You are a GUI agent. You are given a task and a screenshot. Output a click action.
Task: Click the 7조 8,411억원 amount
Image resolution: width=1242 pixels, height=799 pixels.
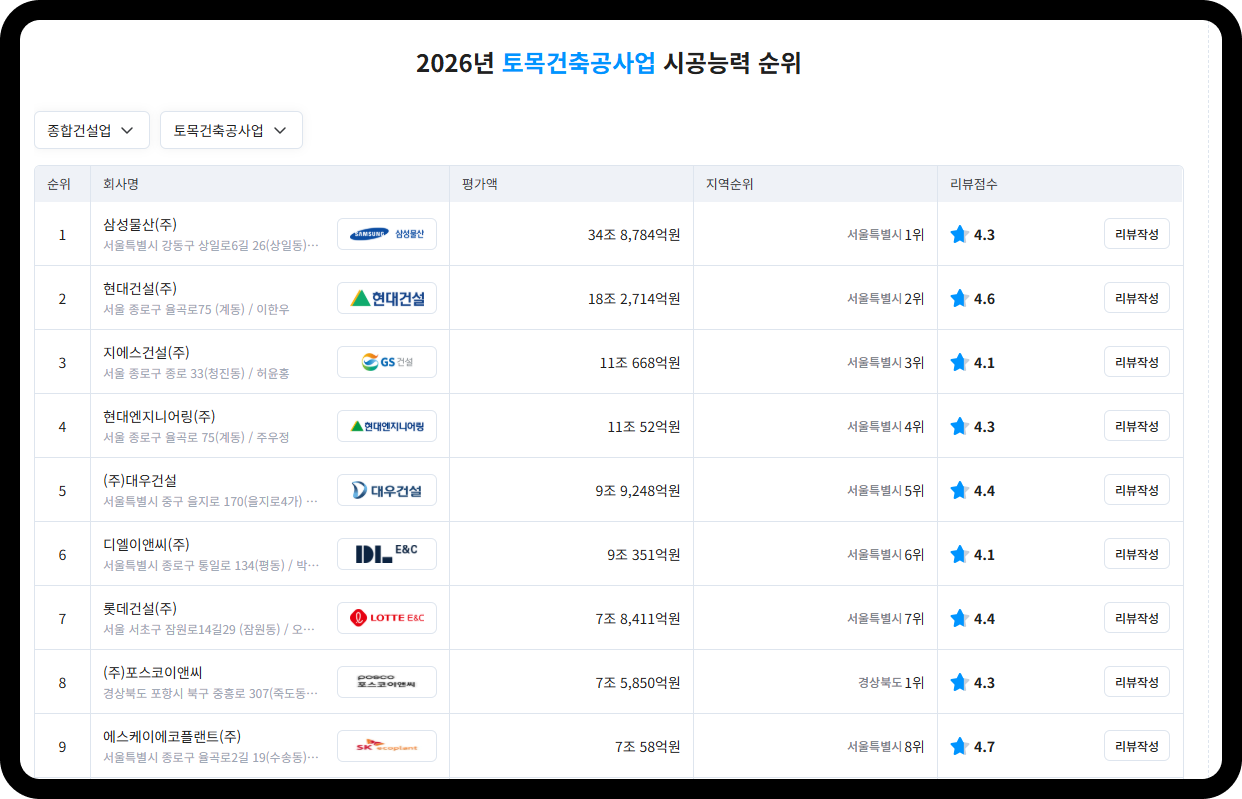638,619
